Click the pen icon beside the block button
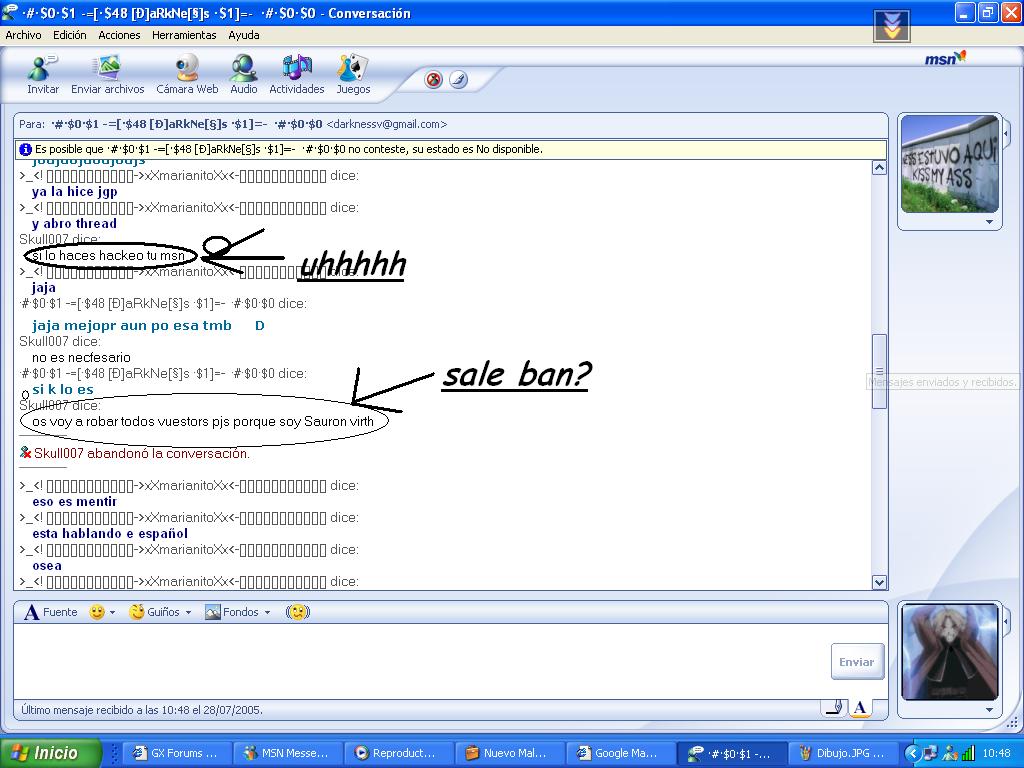1024x768 pixels. tap(458, 80)
